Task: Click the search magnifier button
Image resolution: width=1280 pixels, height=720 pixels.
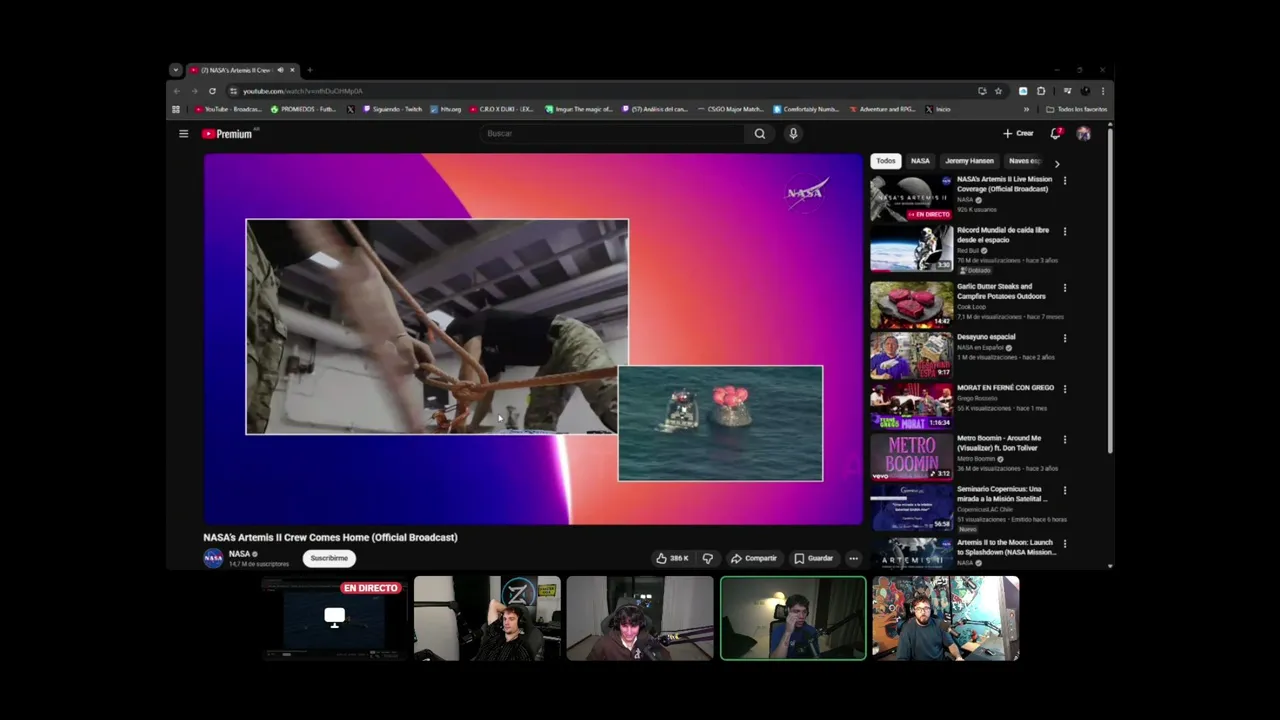Action: coord(760,133)
